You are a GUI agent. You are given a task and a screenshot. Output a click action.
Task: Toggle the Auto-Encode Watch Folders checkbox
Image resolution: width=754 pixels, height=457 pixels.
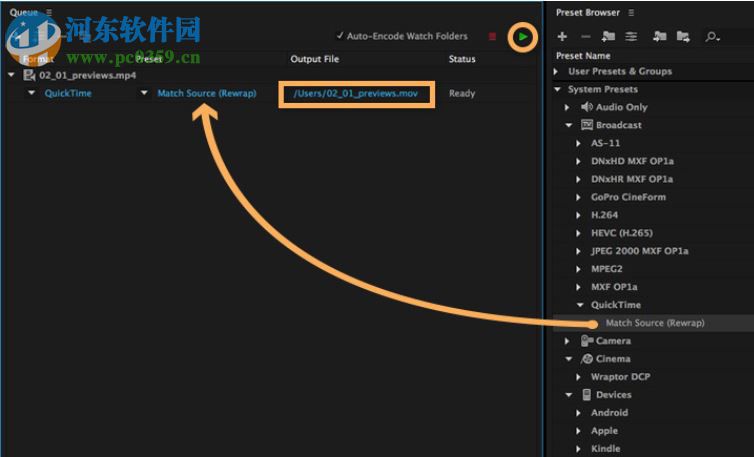pyautogui.click(x=340, y=36)
